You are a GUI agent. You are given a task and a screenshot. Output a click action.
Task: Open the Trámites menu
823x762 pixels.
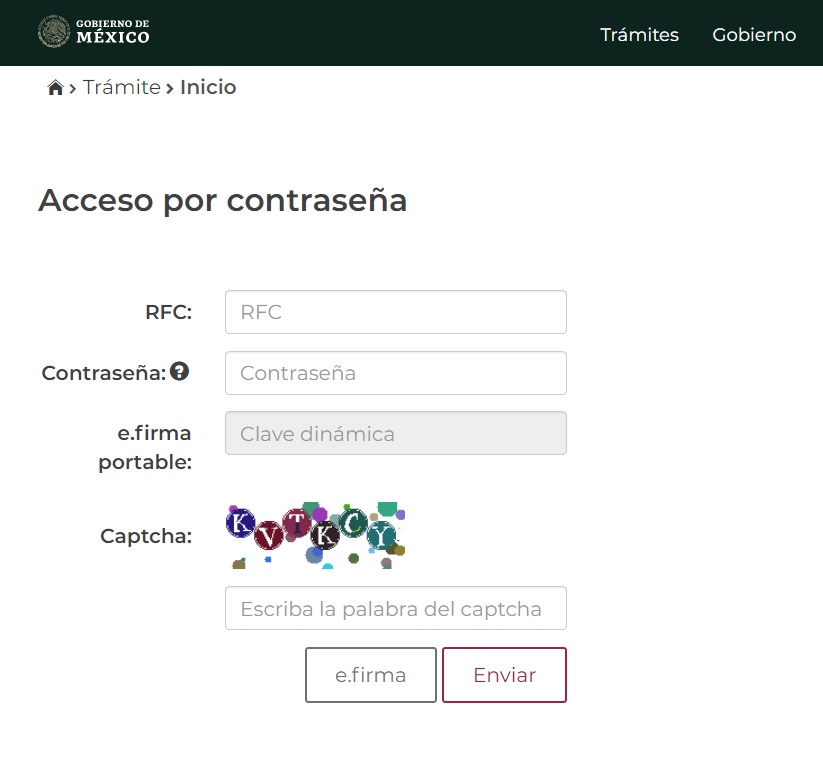639,35
